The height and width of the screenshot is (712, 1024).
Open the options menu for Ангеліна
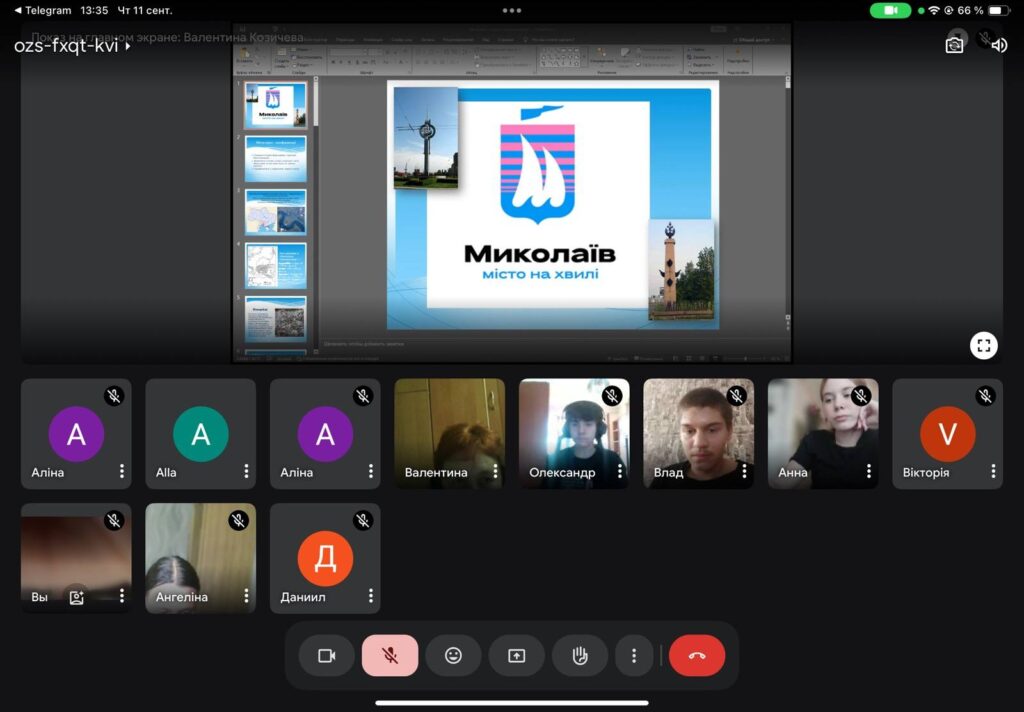(246, 596)
